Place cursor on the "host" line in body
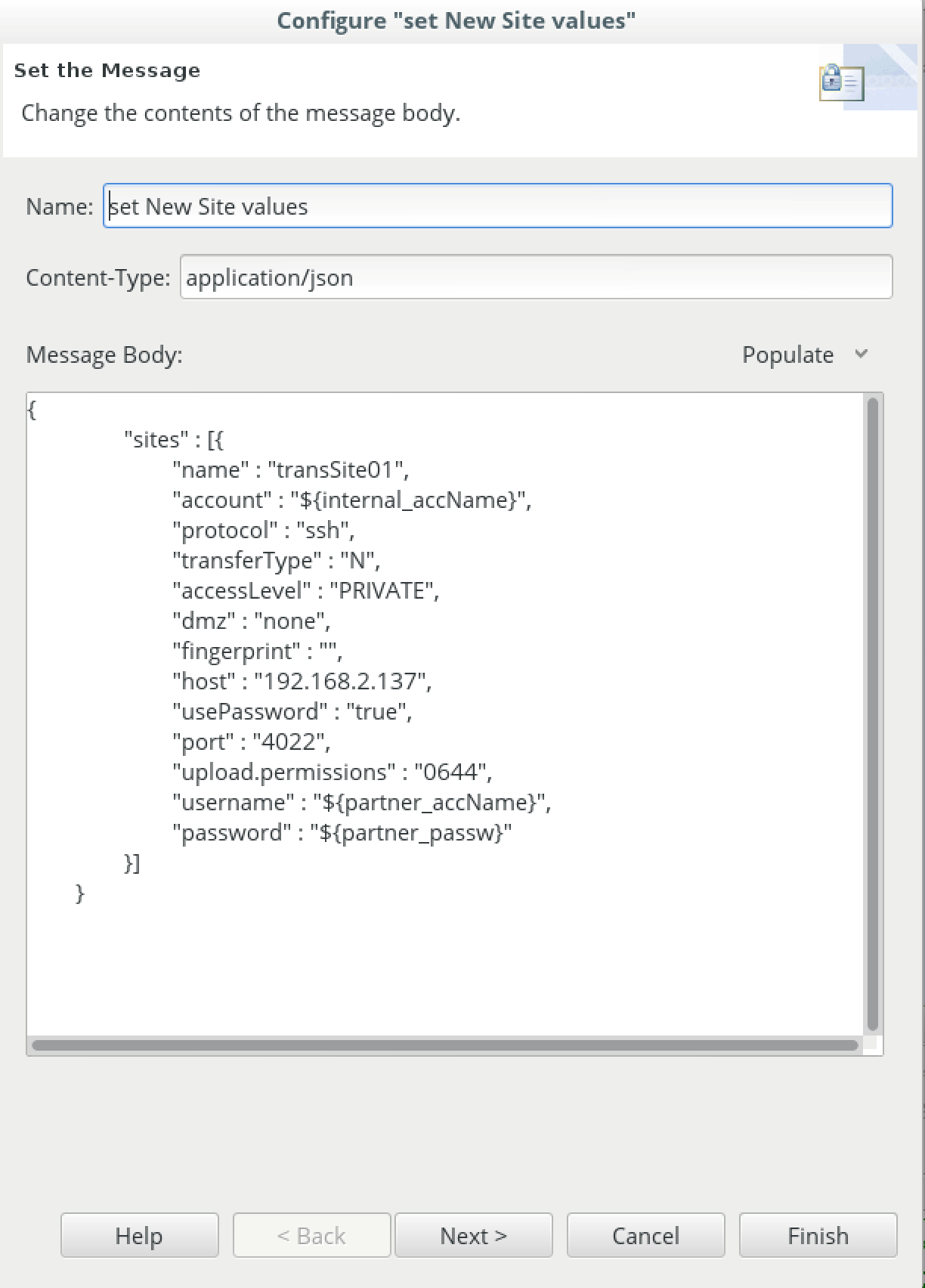This screenshot has width=925, height=1288. 302,681
